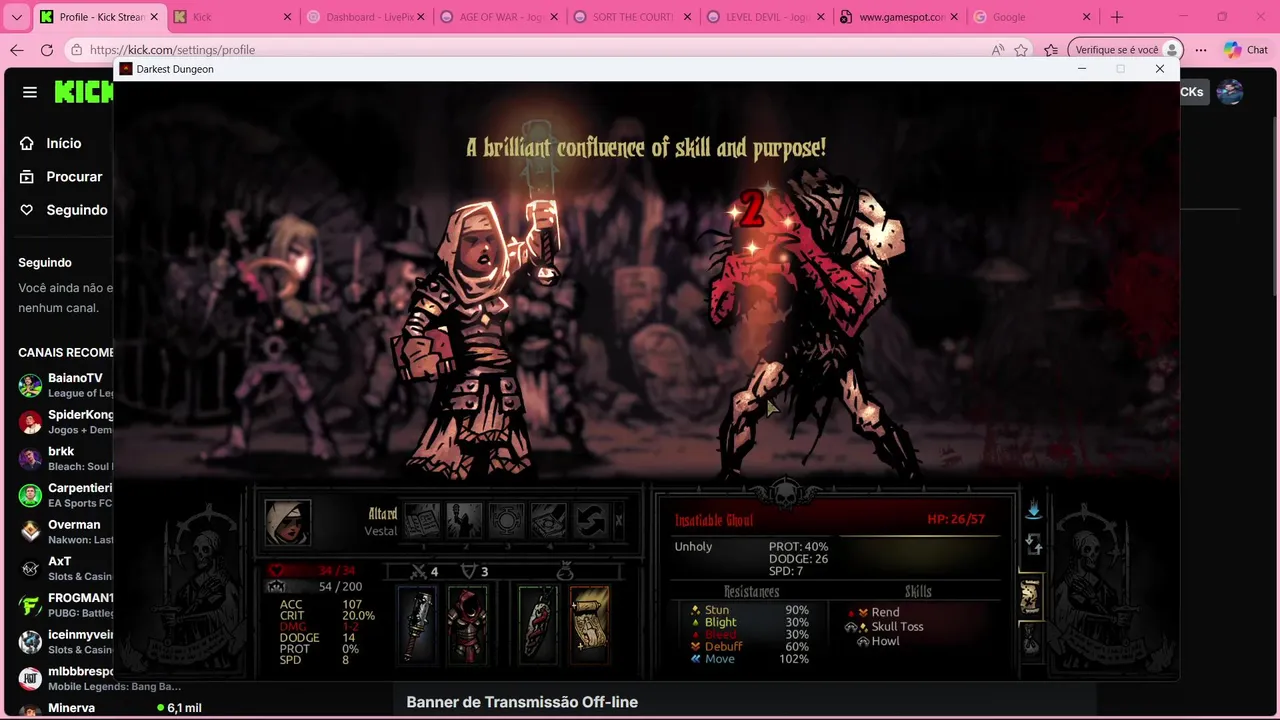Switch to SORT THE COURT tab
The height and width of the screenshot is (720, 1280).
pos(632,17)
